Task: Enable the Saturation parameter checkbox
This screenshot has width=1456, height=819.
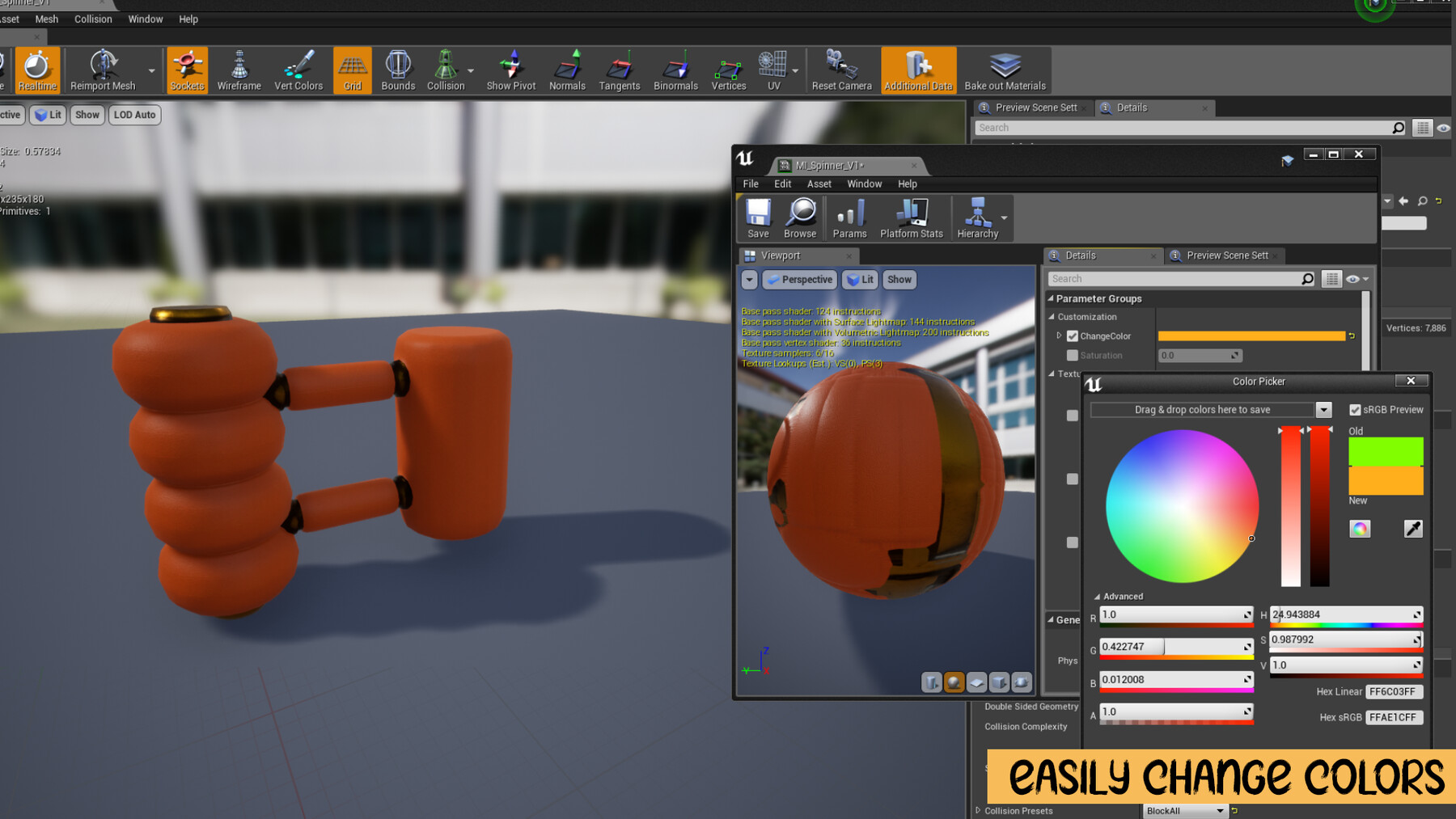Action: 1073,355
